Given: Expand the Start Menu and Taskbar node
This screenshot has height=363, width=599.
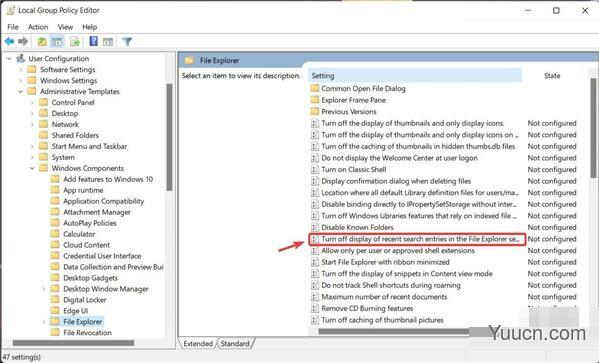Looking at the screenshot, I should pos(32,146).
